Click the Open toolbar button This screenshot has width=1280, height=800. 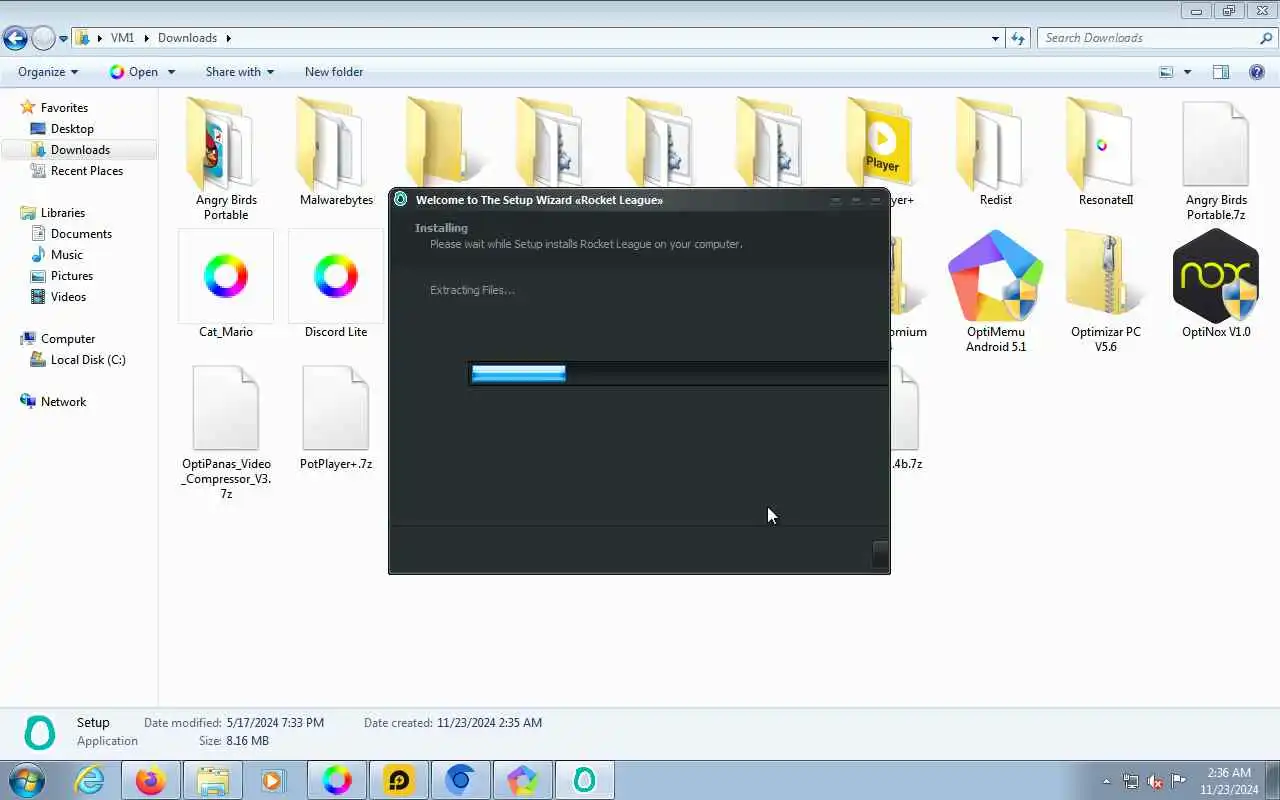click(x=134, y=72)
